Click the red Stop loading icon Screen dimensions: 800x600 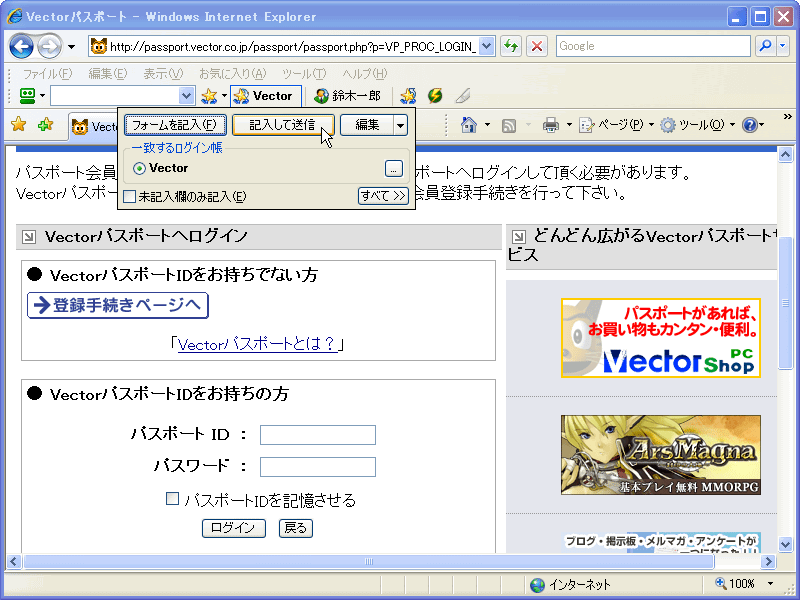point(537,46)
